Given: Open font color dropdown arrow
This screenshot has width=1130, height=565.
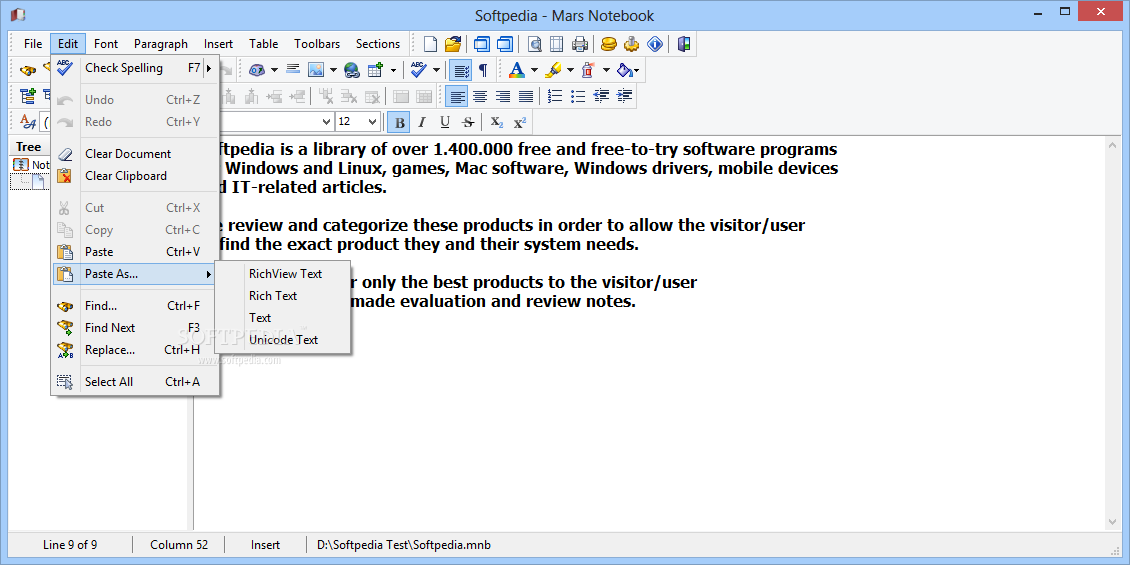Looking at the screenshot, I should tap(534, 70).
